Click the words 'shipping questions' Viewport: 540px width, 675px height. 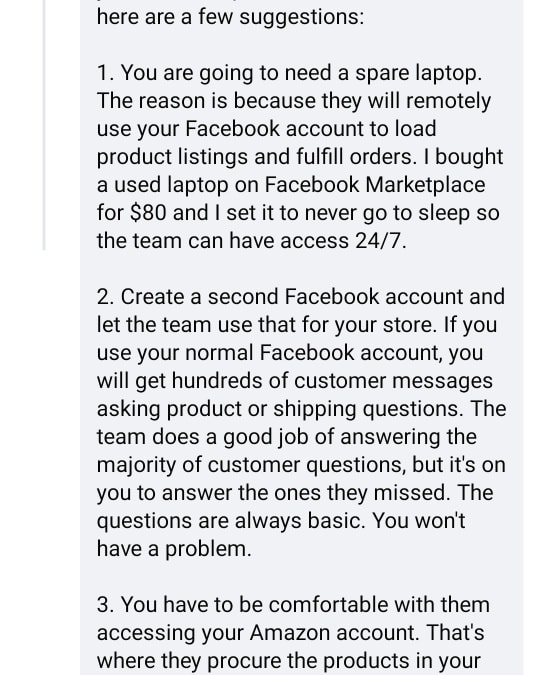(366, 409)
